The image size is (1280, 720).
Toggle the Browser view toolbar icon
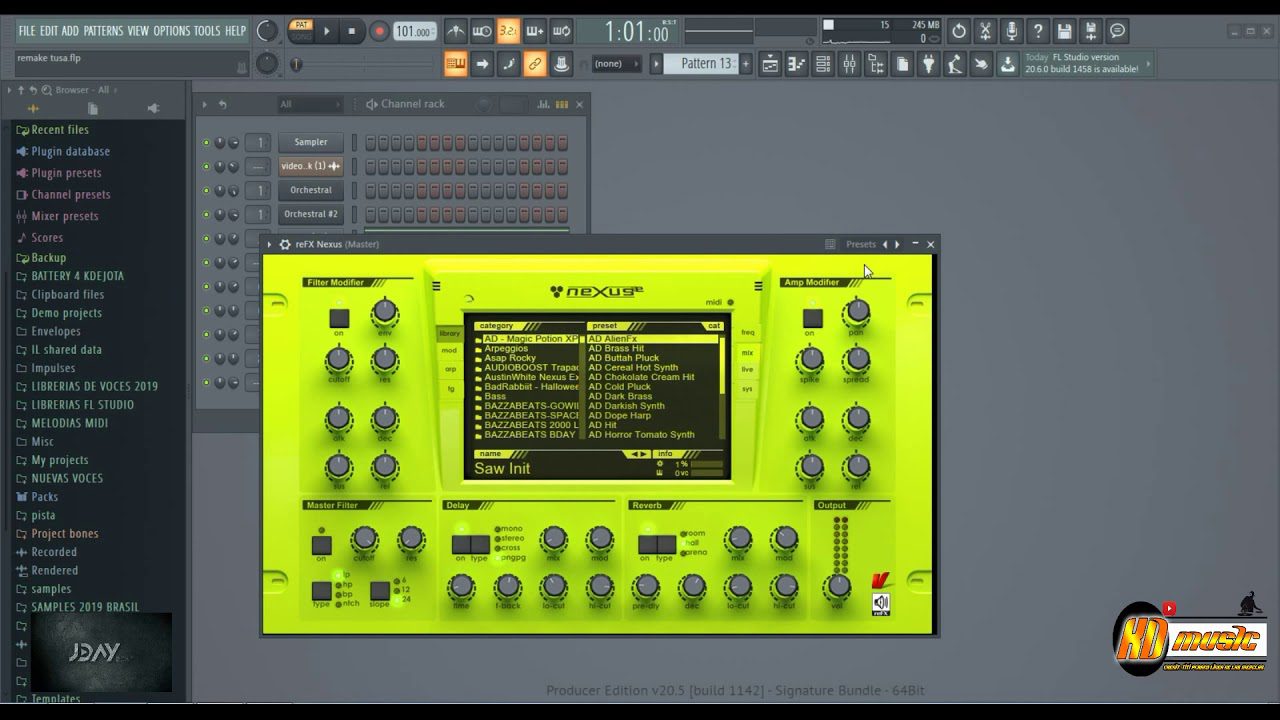876,65
